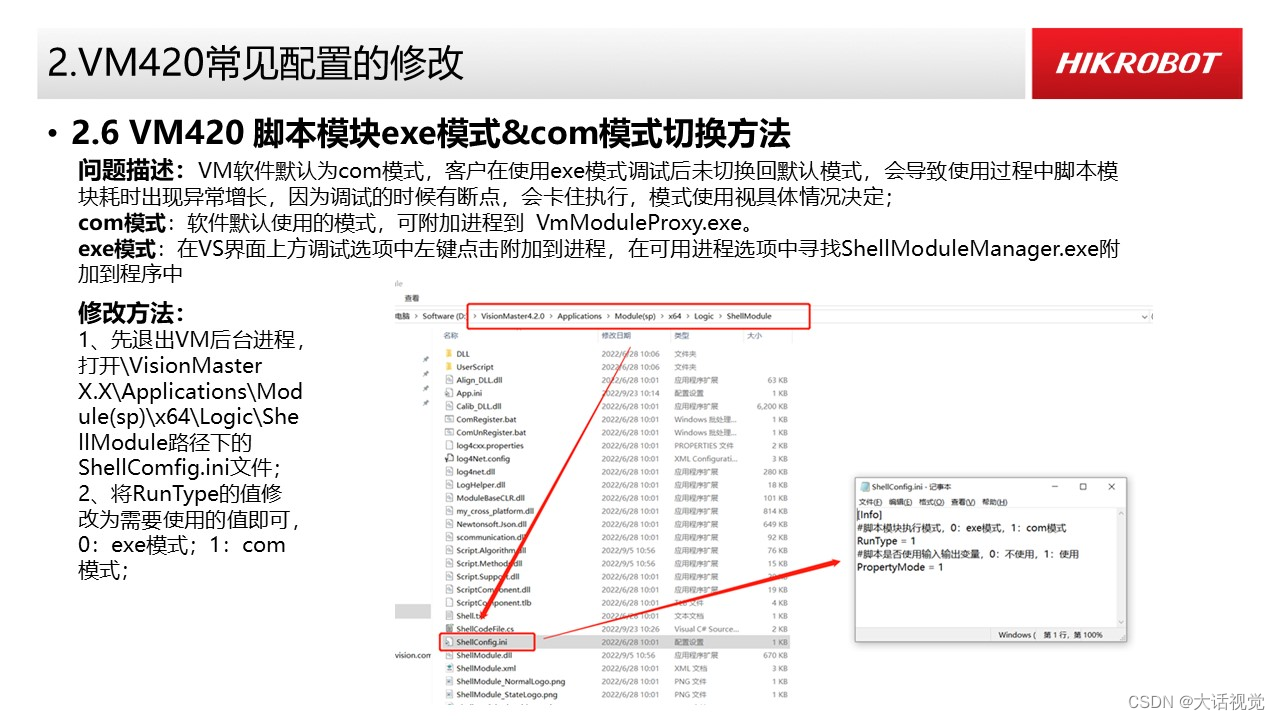Click the Notepad vertical scrollbar

(x=1121, y=565)
